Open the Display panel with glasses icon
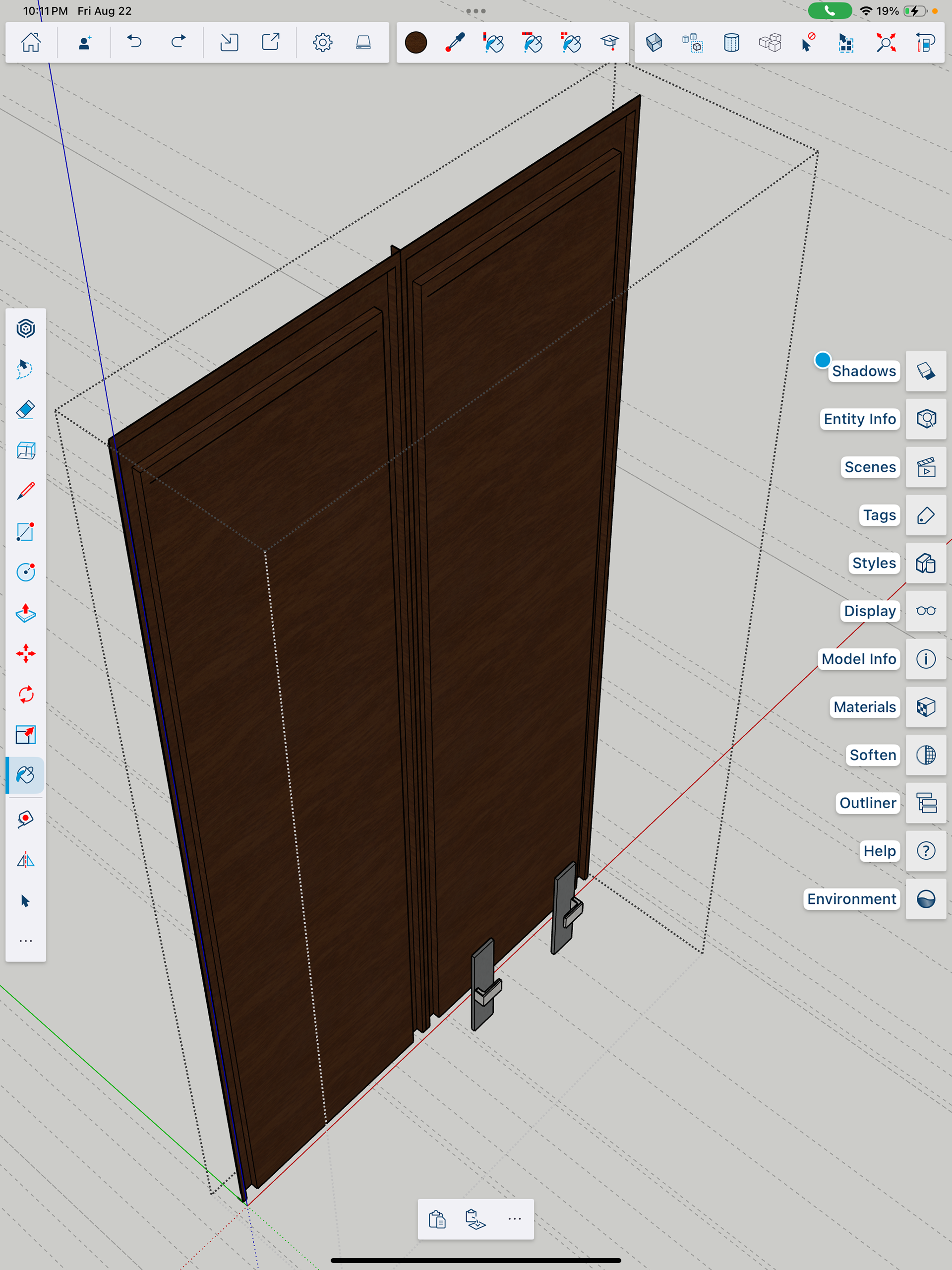The height and width of the screenshot is (1270, 952). pyautogui.click(x=926, y=611)
